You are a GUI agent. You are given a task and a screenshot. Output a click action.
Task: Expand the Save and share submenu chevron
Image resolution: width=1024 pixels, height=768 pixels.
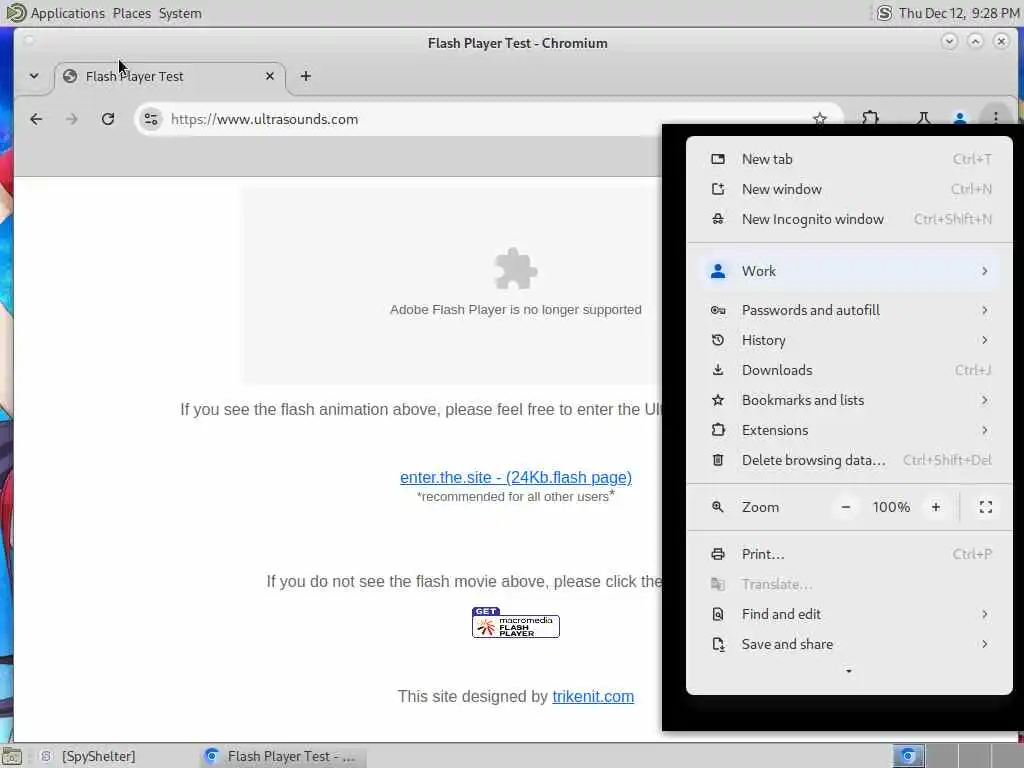[x=984, y=644]
